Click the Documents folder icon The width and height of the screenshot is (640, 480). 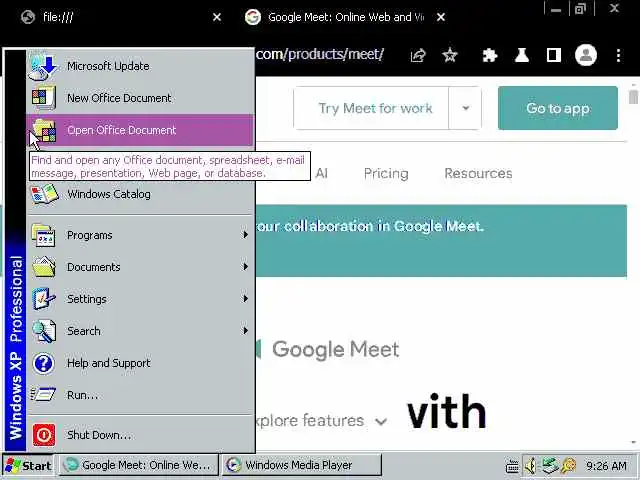43,267
